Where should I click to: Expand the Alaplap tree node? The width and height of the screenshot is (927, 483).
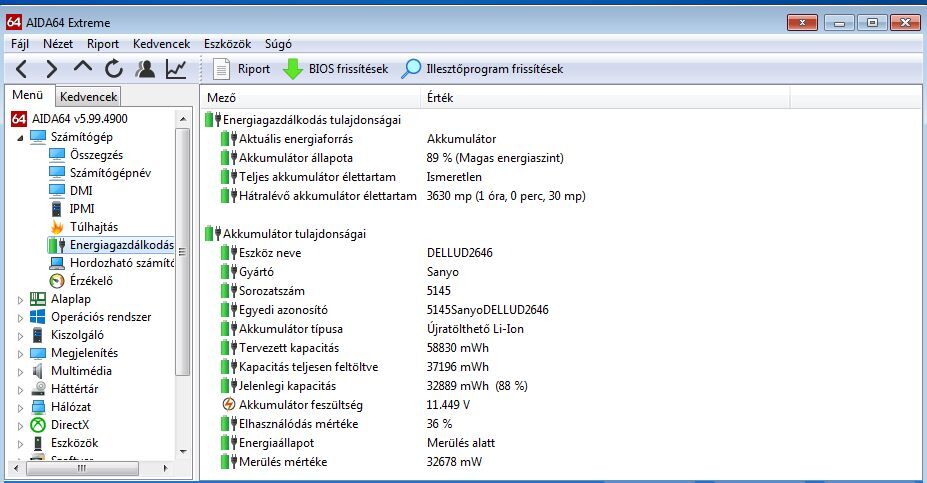pyautogui.click(x=20, y=300)
